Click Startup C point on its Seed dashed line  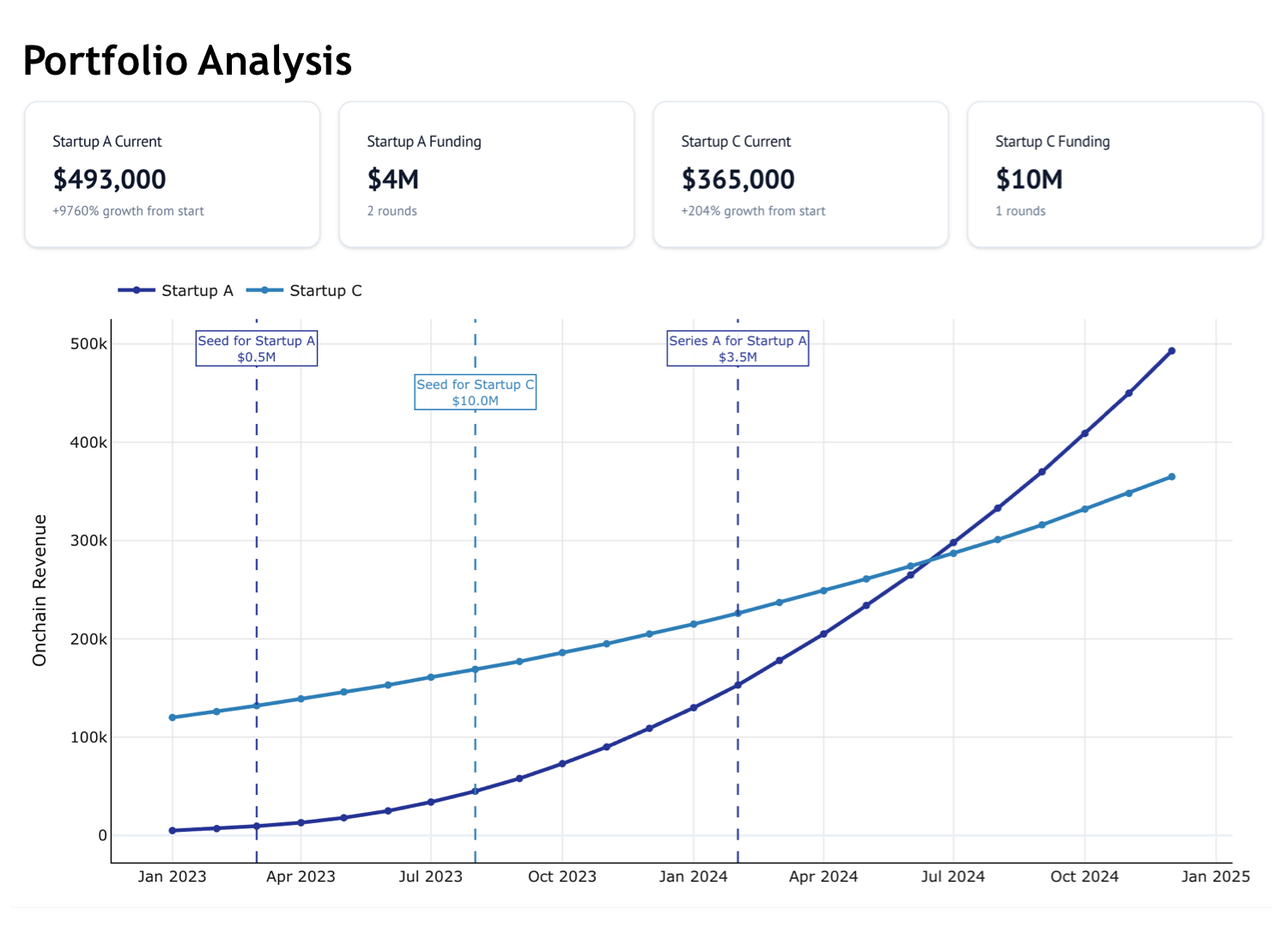pos(475,669)
